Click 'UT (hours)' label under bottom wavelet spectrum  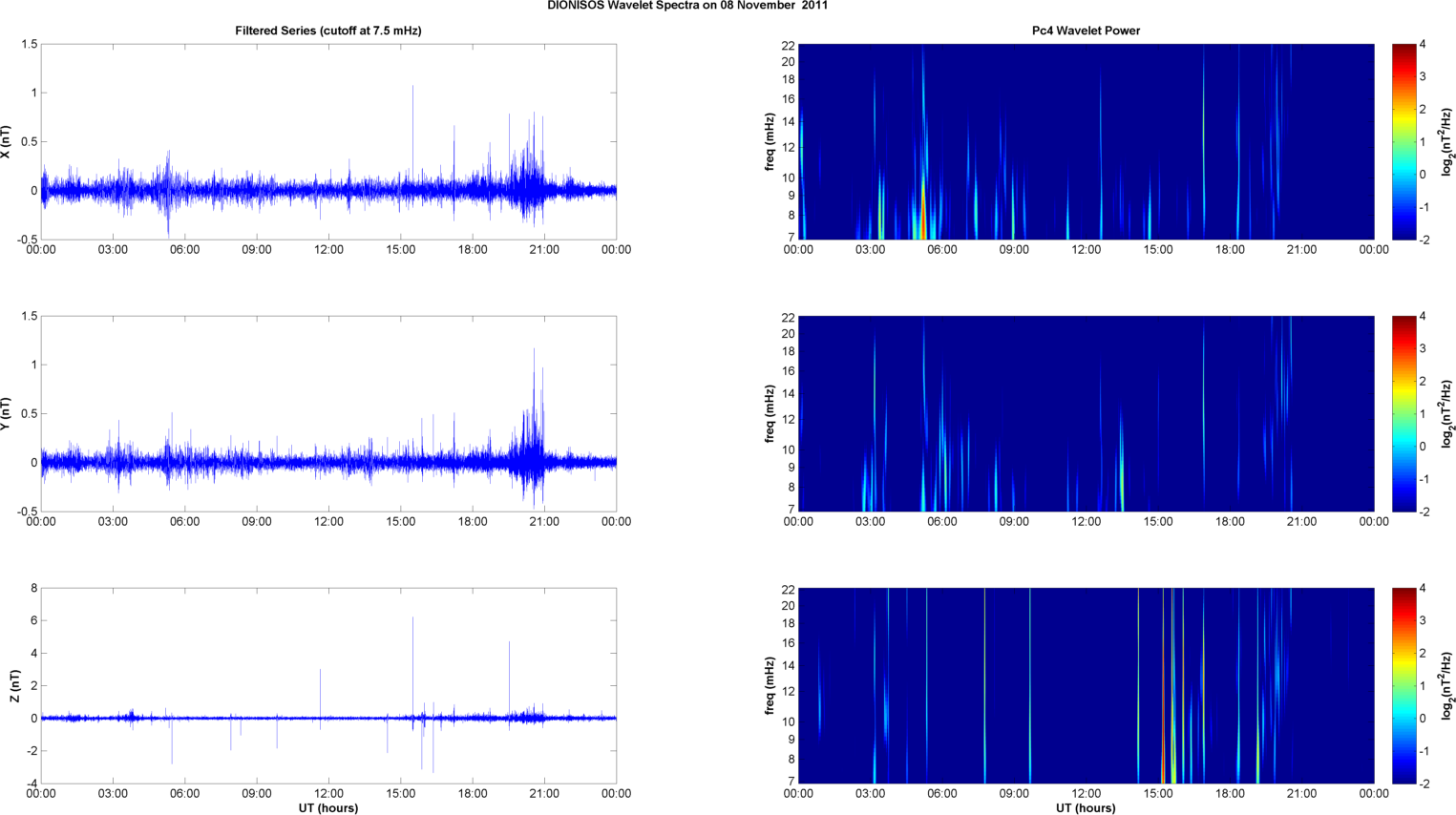tap(1086, 808)
